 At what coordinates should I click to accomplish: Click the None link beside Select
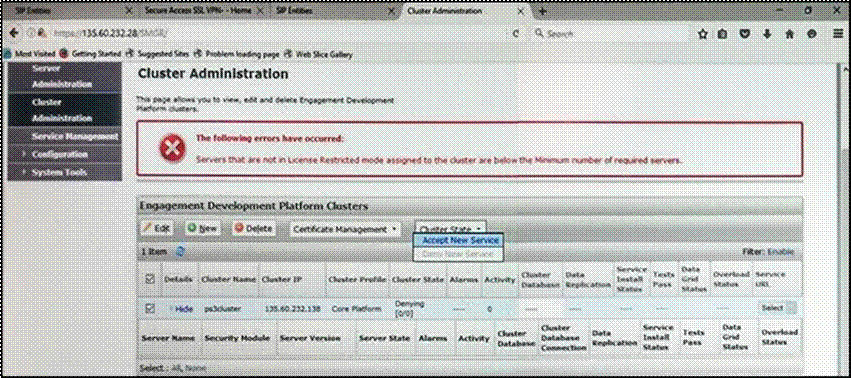coord(195,368)
